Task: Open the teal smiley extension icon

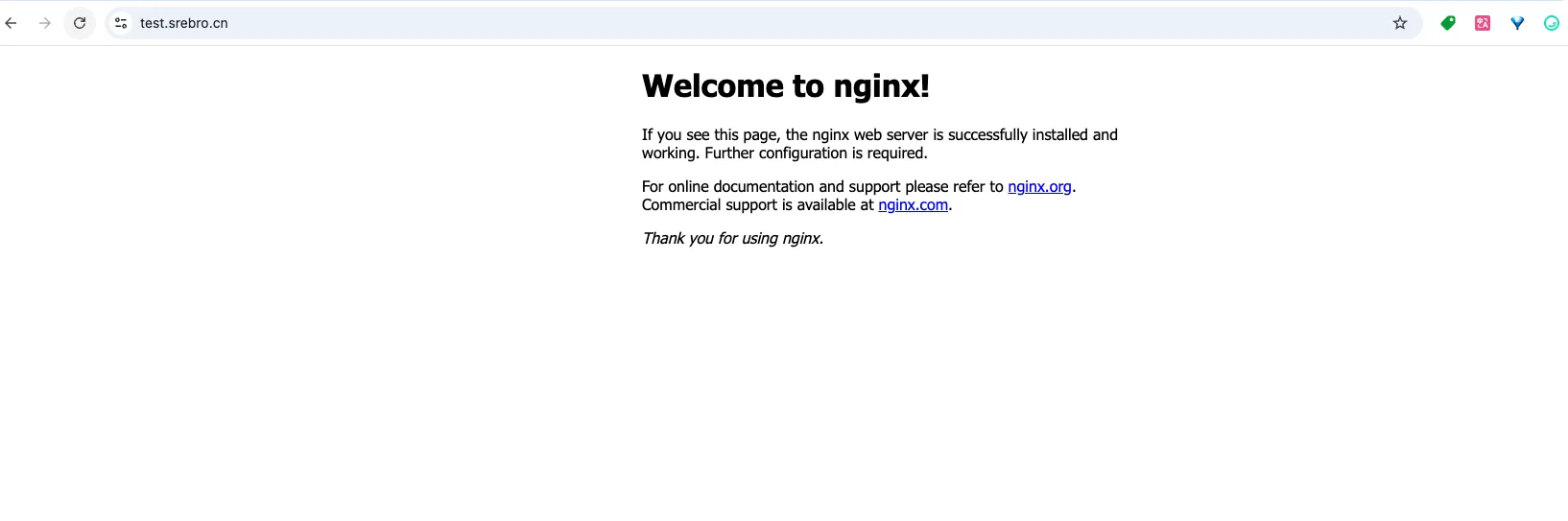Action: (x=1552, y=23)
